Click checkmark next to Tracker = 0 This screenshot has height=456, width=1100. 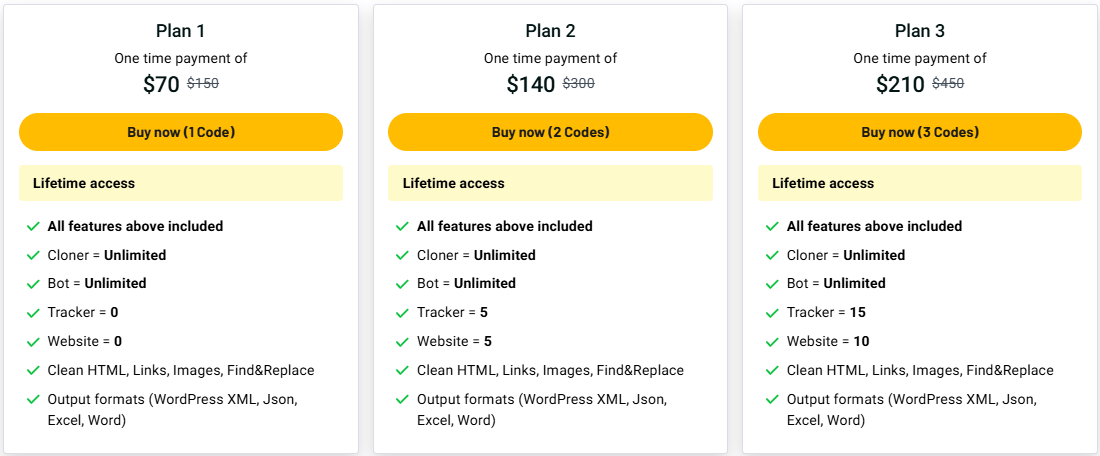point(33,313)
